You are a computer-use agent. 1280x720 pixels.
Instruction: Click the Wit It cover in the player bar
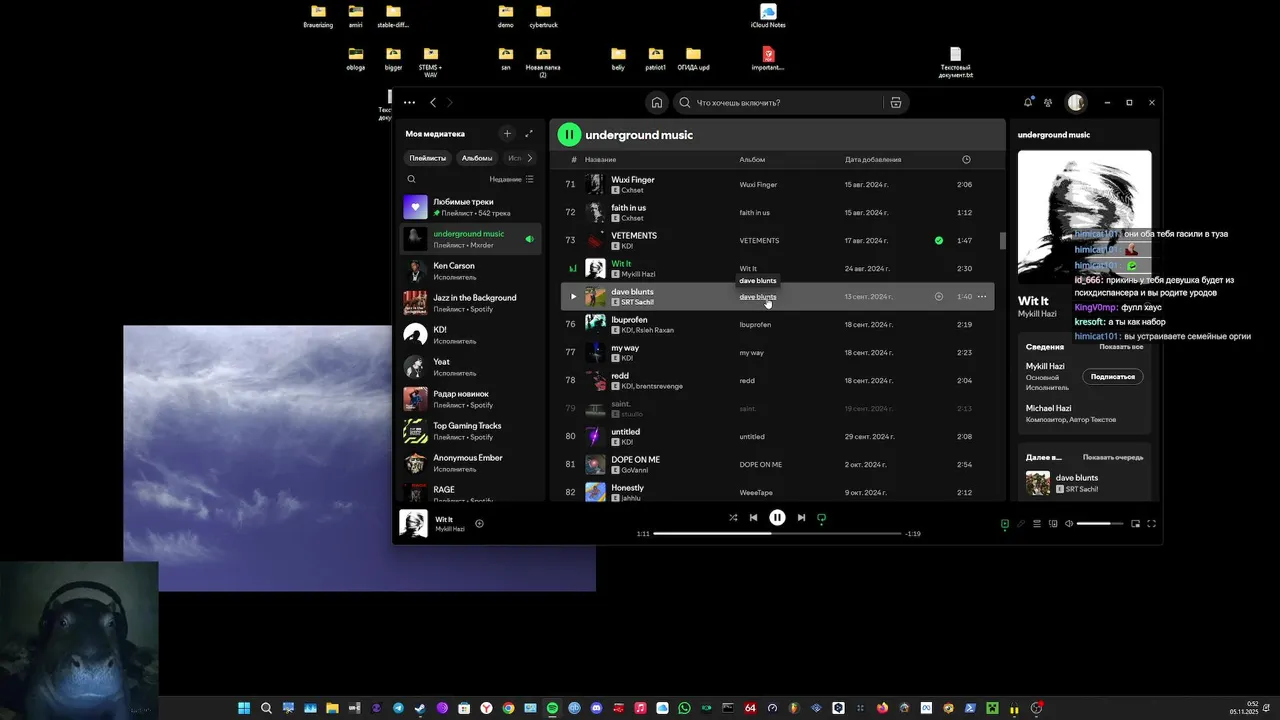414,523
